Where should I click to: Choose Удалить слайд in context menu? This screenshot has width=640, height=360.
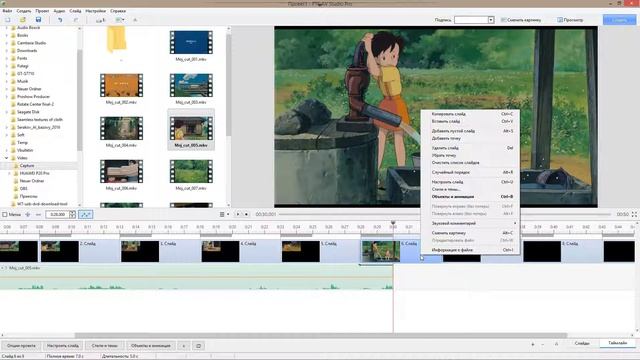(x=470, y=148)
